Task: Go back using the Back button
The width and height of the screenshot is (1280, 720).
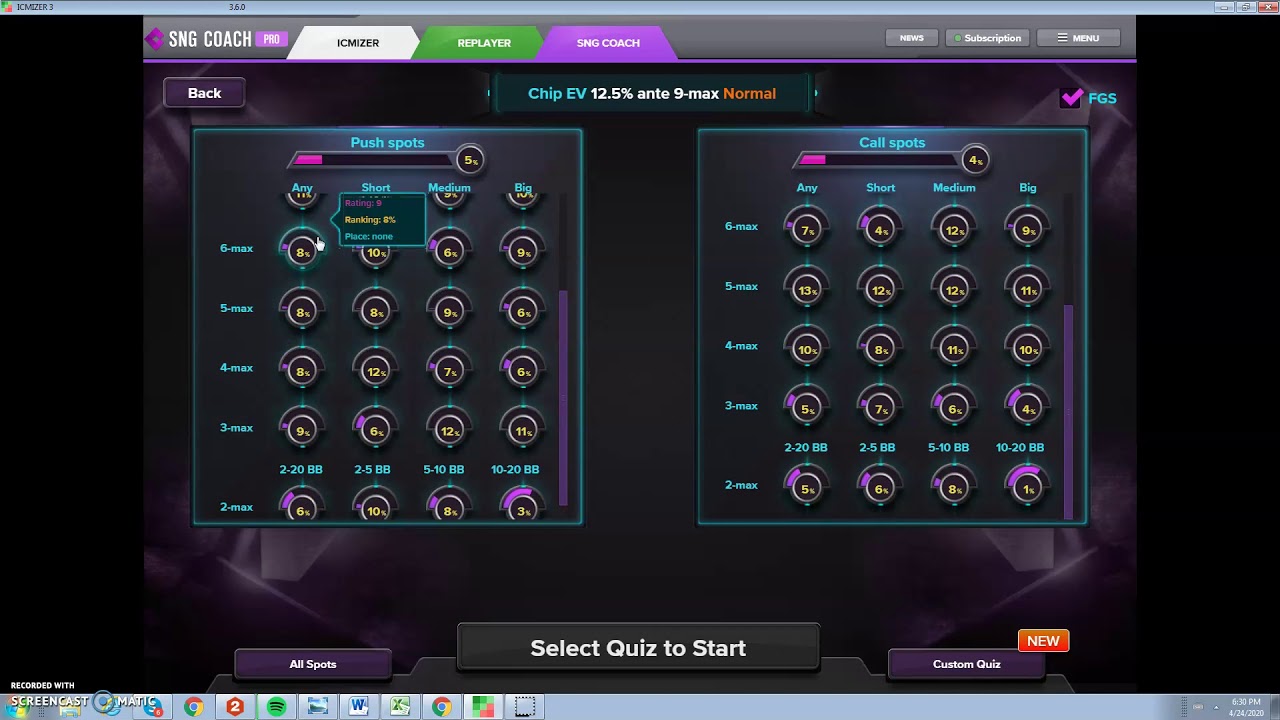Action: pos(204,93)
